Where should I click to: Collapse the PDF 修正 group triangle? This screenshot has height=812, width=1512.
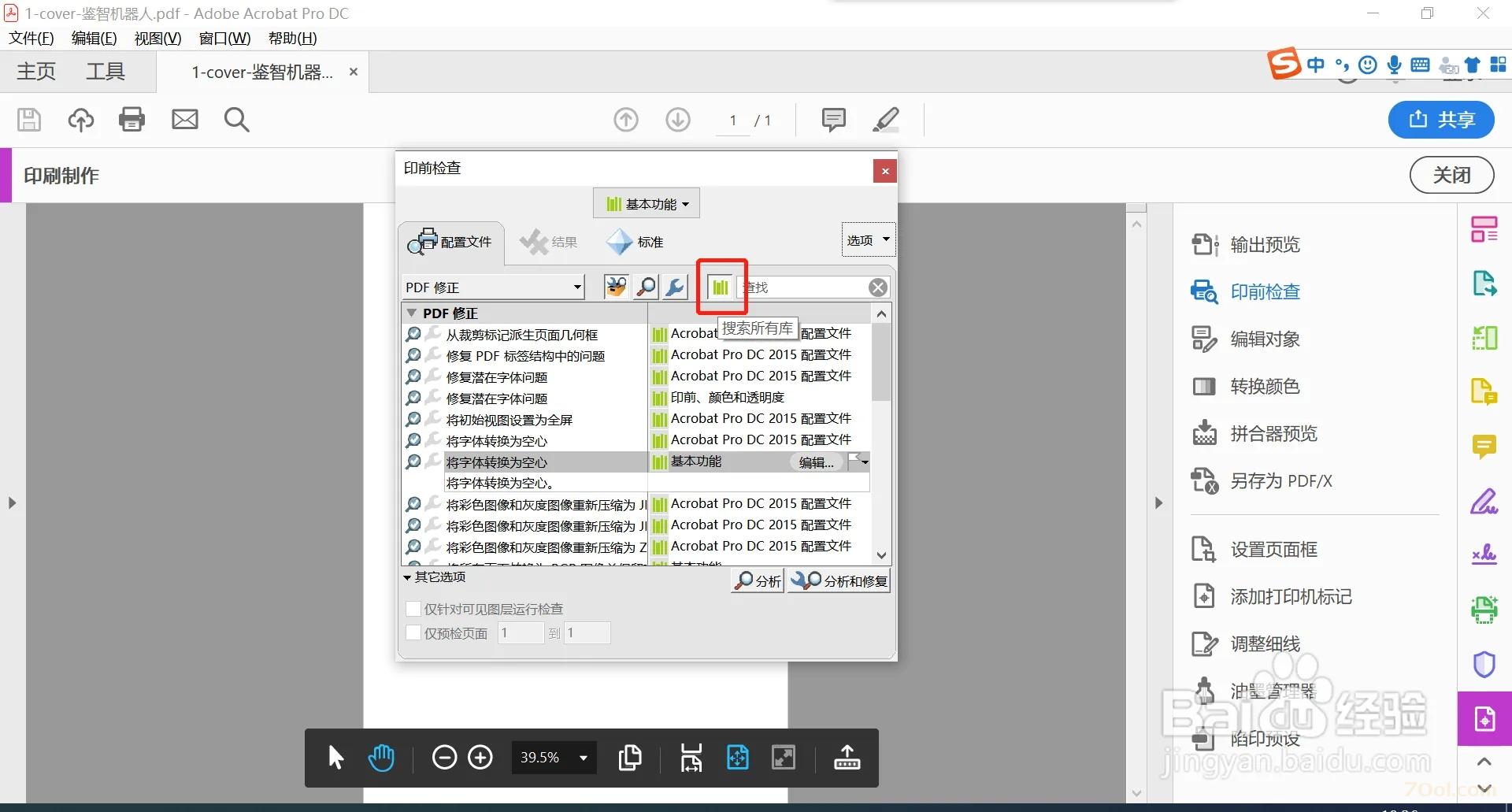[411, 313]
